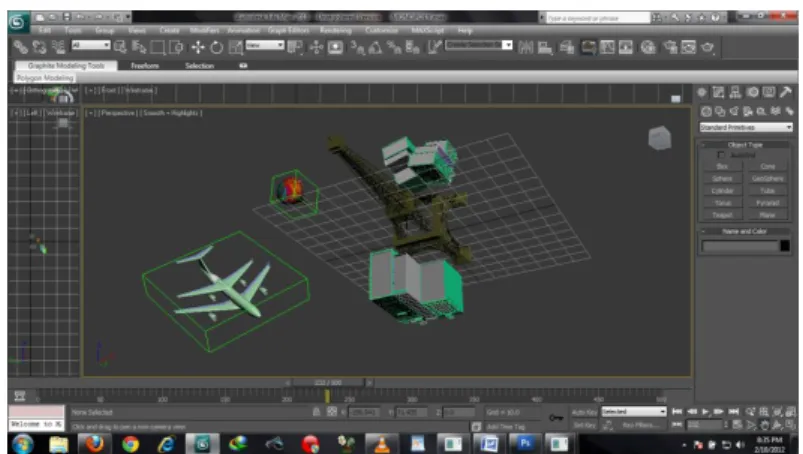This screenshot has height=454, width=803.
Task: Select the Select and Move tool
Action: (x=198, y=48)
